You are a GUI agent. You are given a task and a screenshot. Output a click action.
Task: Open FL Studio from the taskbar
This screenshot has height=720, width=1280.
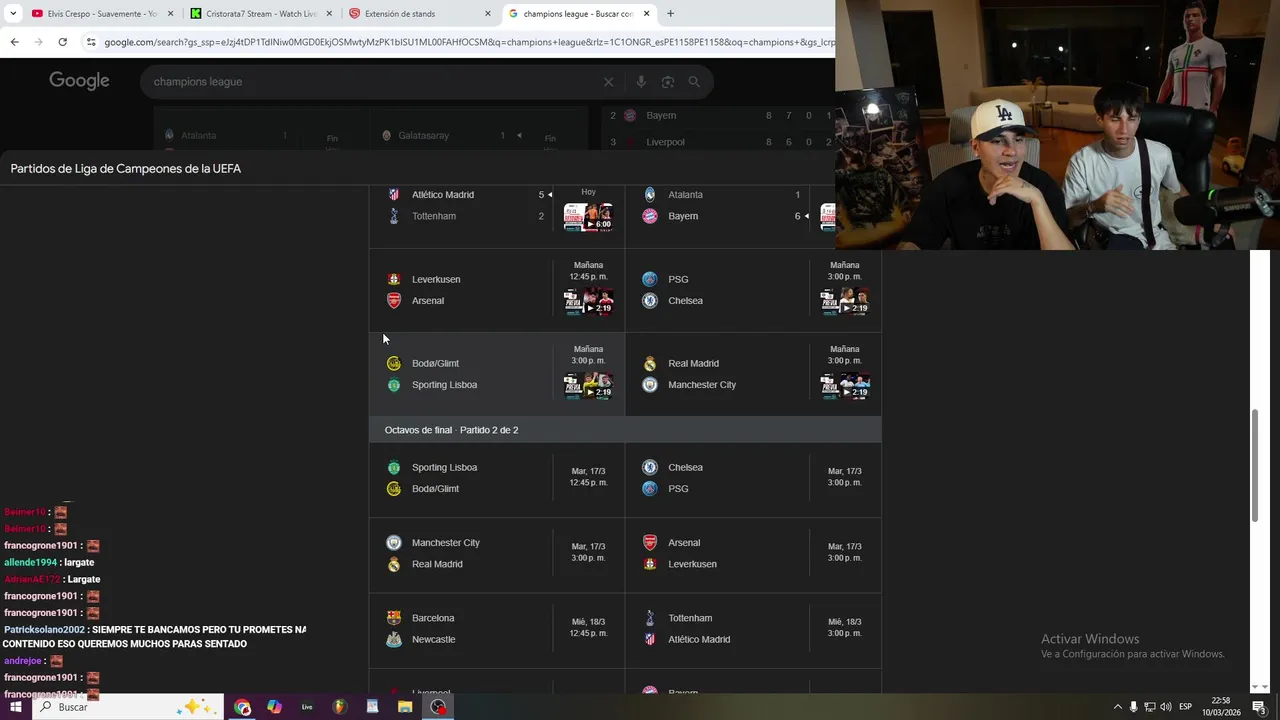coord(340,707)
